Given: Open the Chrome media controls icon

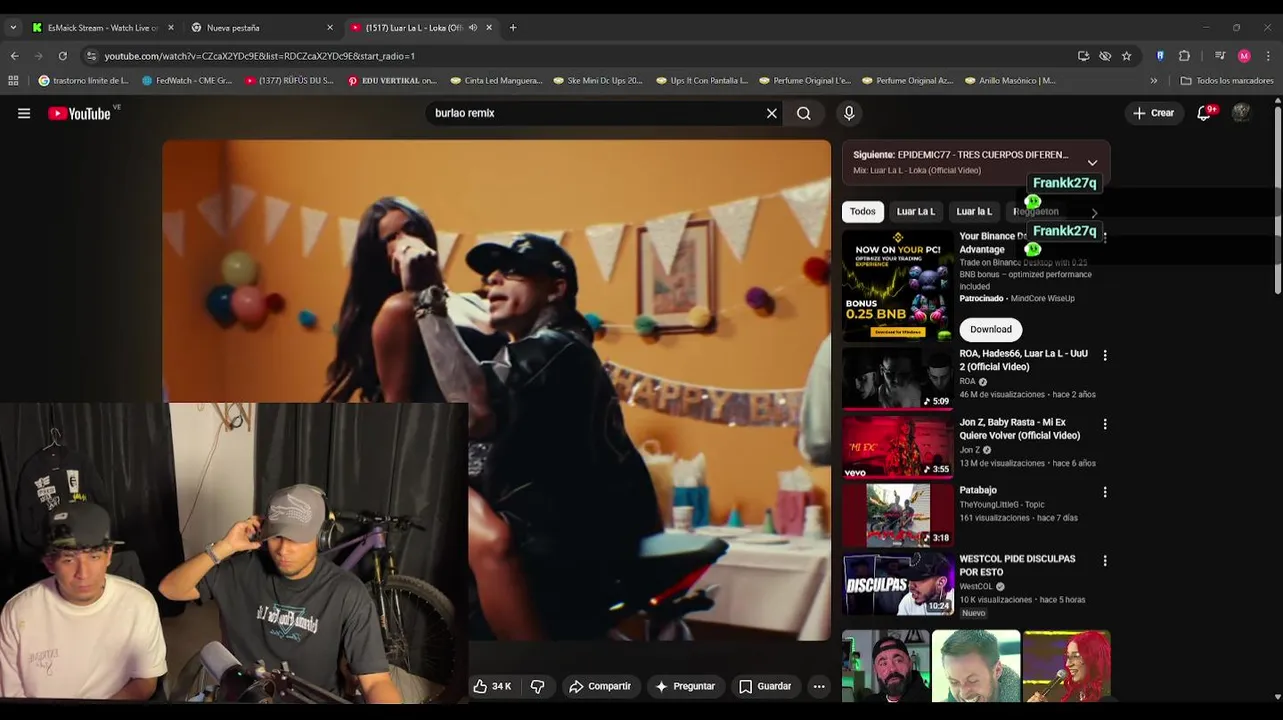Looking at the screenshot, I should coord(1220,56).
